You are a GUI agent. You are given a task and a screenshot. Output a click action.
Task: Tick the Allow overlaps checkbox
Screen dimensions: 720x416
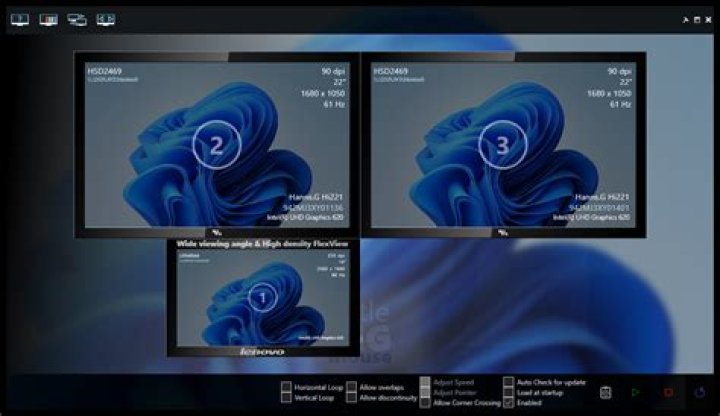click(x=351, y=387)
